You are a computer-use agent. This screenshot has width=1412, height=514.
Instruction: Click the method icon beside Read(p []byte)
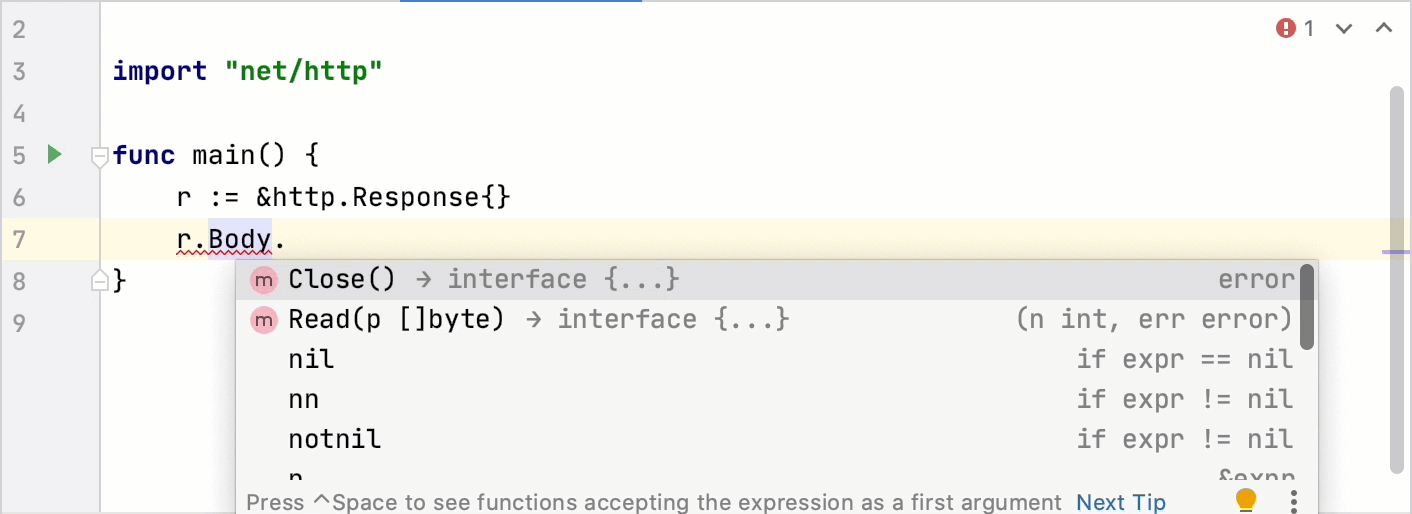264,320
